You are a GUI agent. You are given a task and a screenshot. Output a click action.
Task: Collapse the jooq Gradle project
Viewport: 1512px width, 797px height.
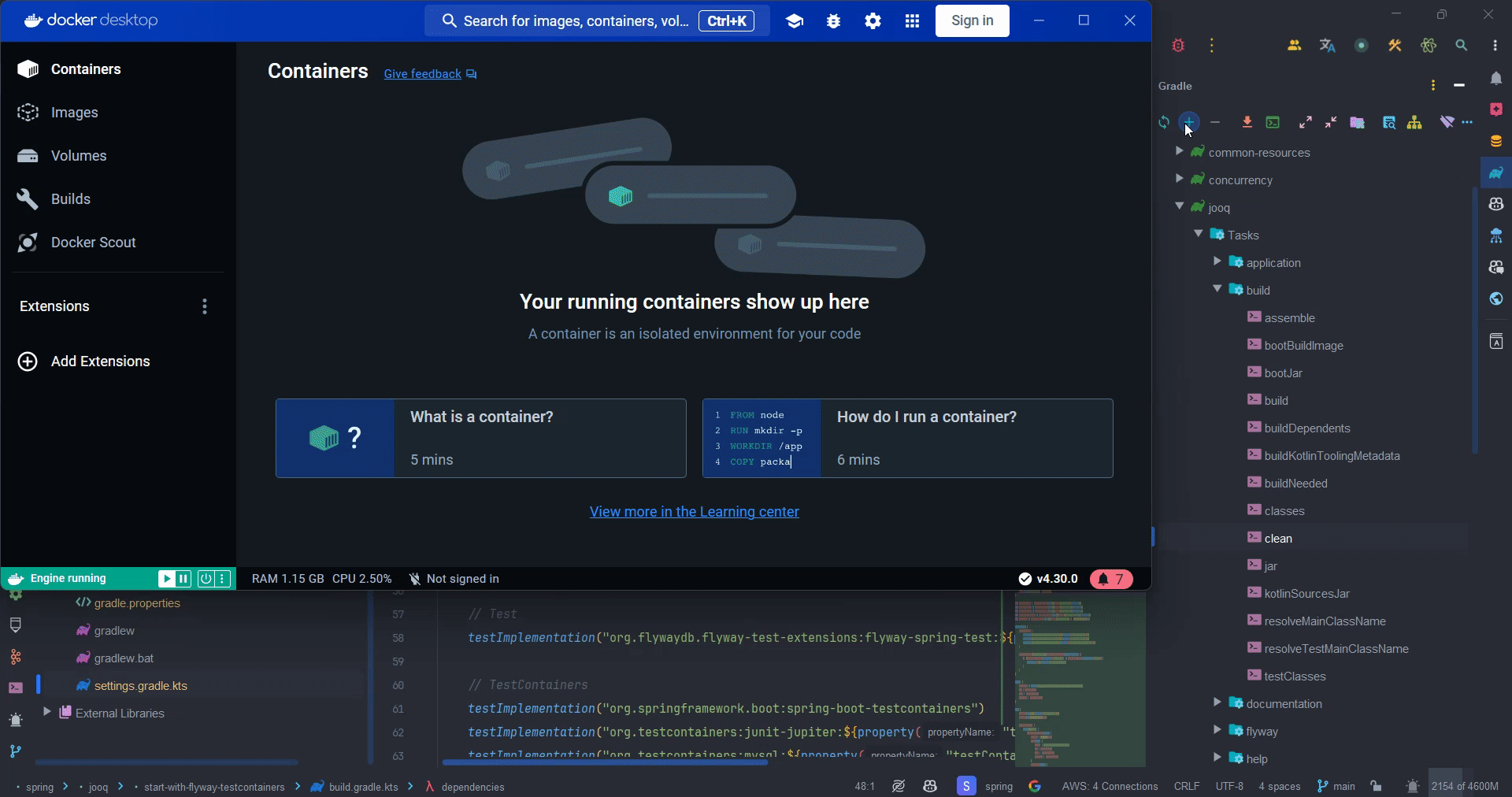pyautogui.click(x=1179, y=206)
